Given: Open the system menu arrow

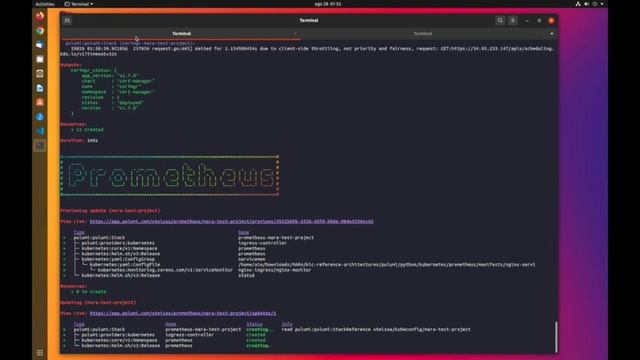Looking at the screenshot, I should tap(602, 4).
